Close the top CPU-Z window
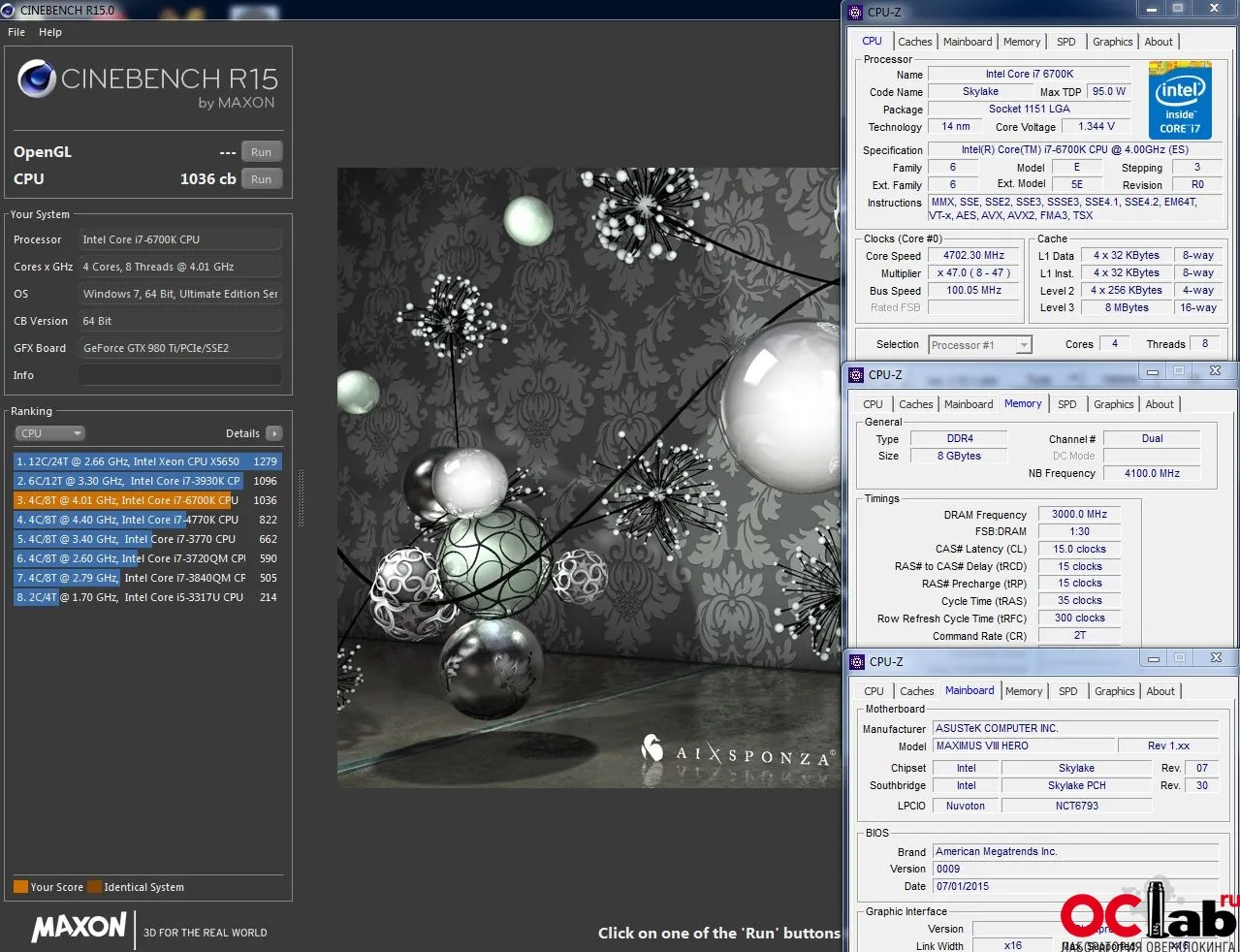This screenshot has height=952, width=1240. pyautogui.click(x=1215, y=9)
